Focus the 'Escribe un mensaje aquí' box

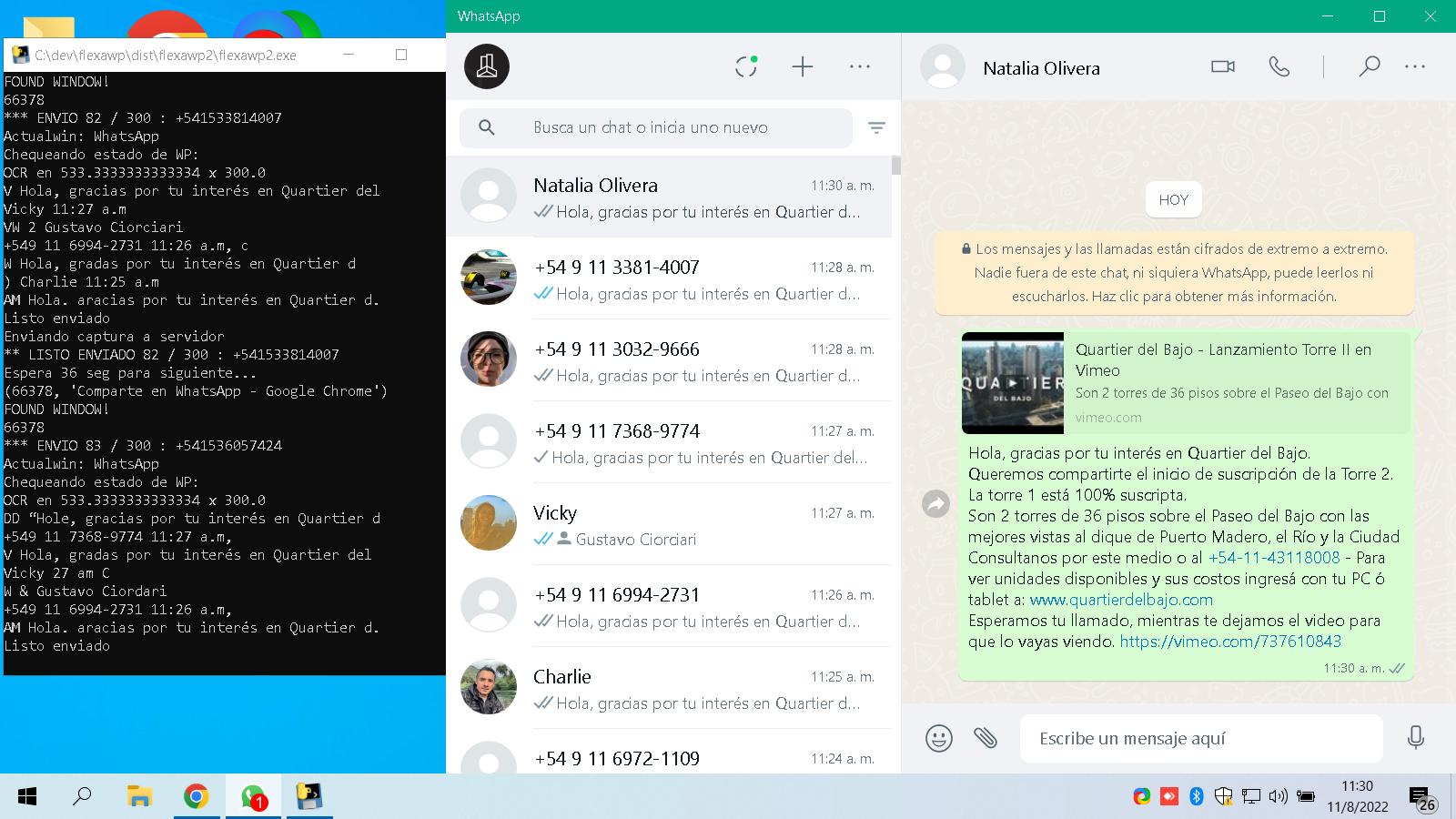pos(1201,738)
